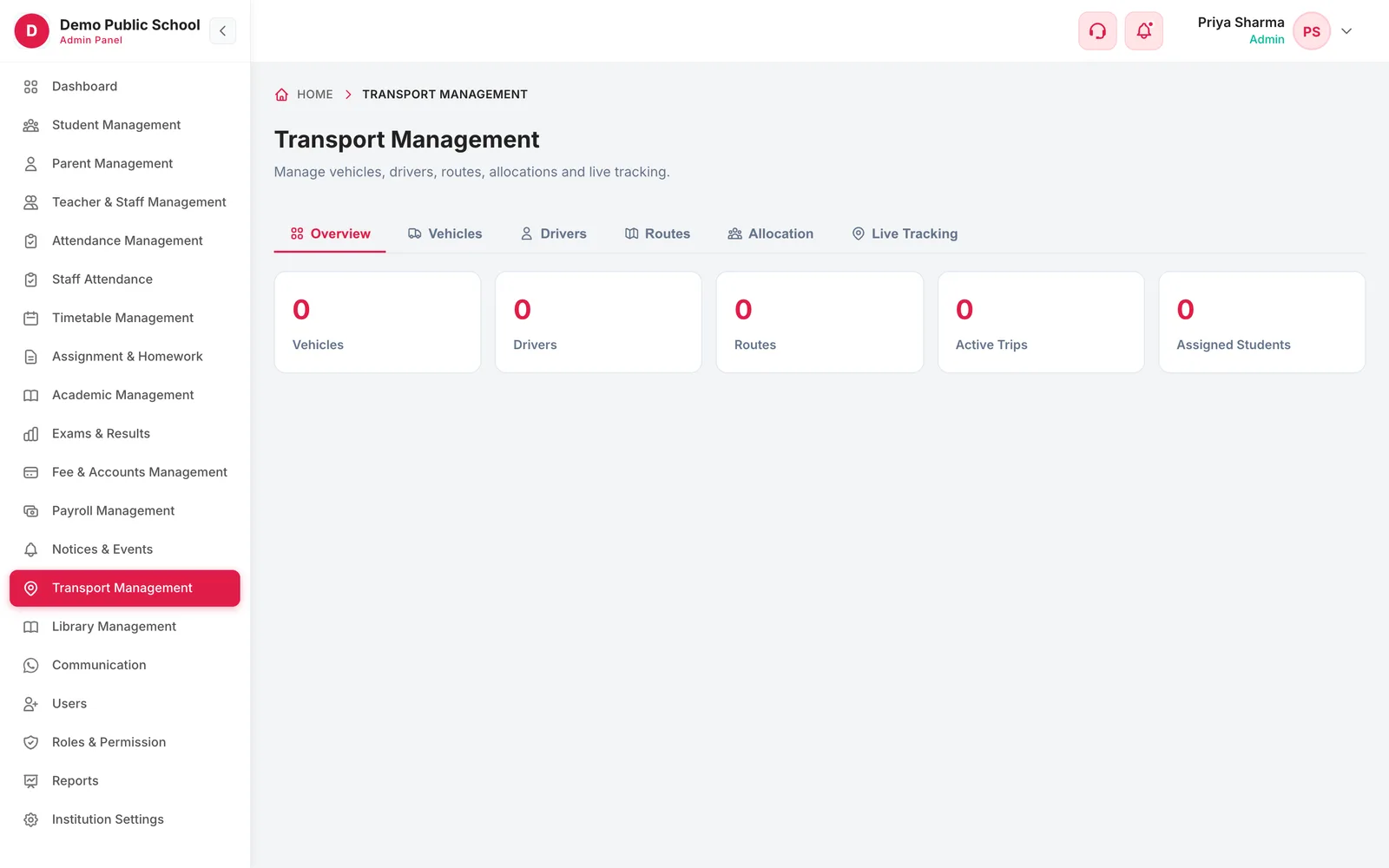Open Staff Attendance page
This screenshot has width=1389, height=868.
coord(125,279)
